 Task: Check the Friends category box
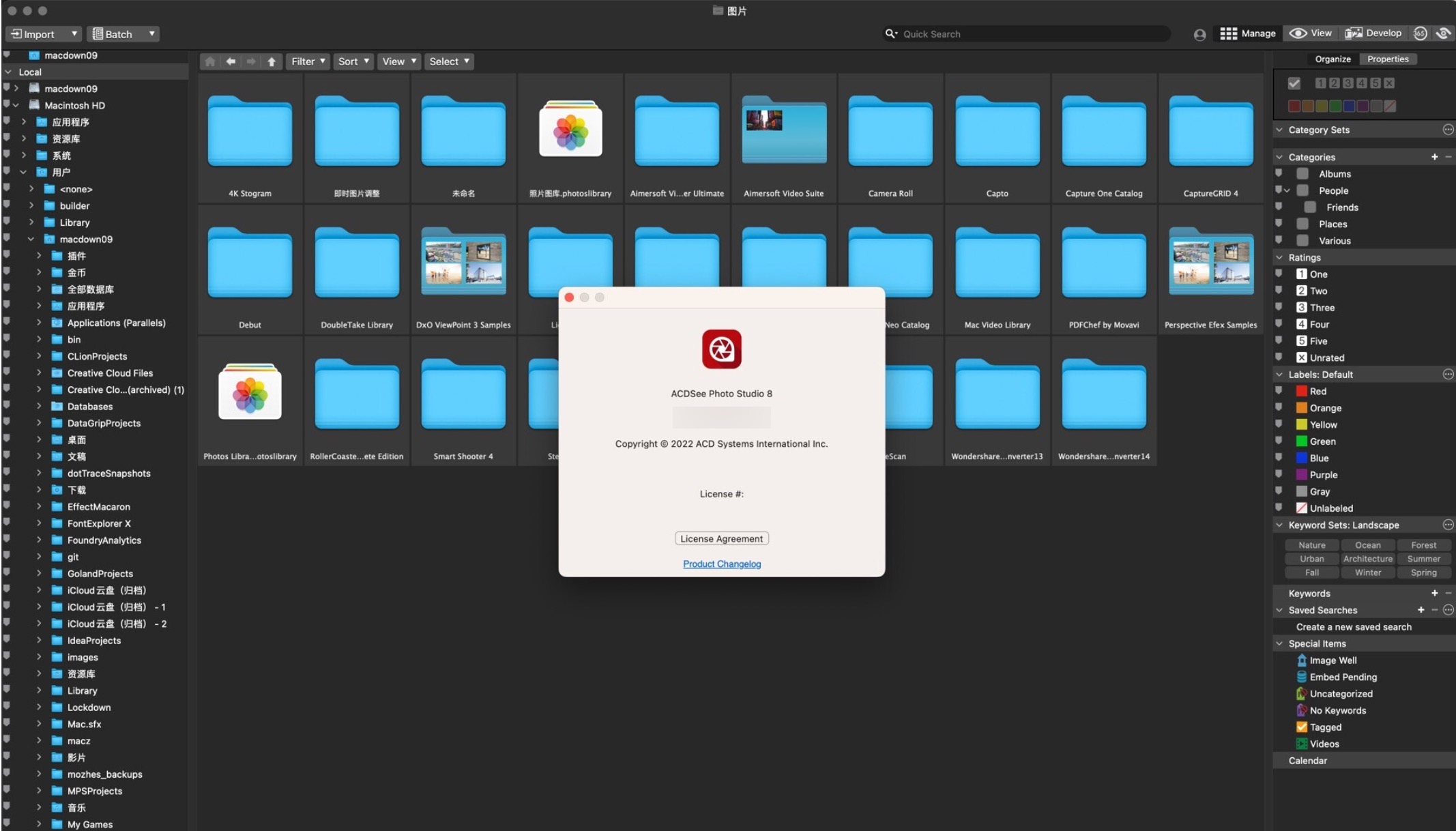1310,207
